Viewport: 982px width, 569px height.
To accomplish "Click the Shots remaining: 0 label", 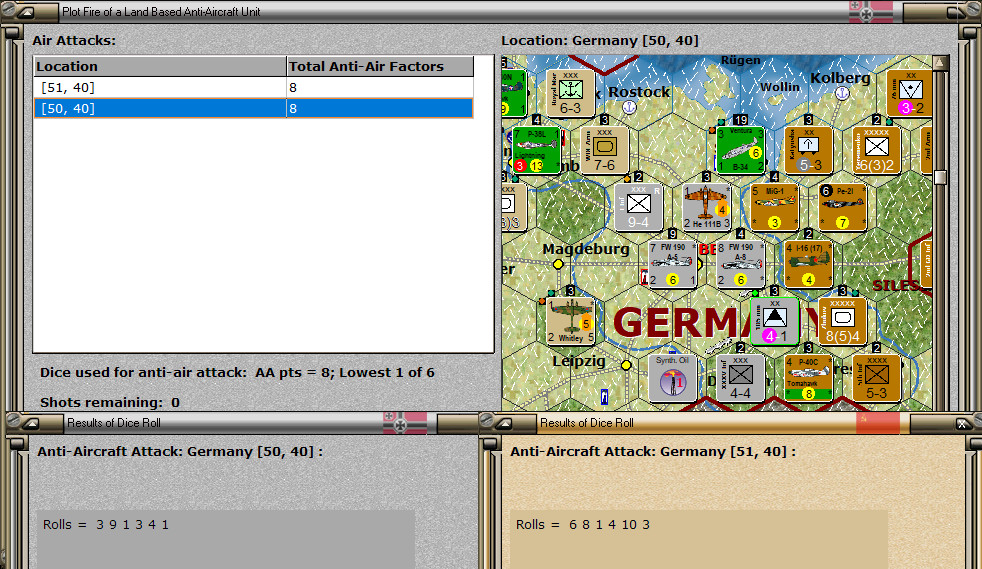I will coord(110,402).
